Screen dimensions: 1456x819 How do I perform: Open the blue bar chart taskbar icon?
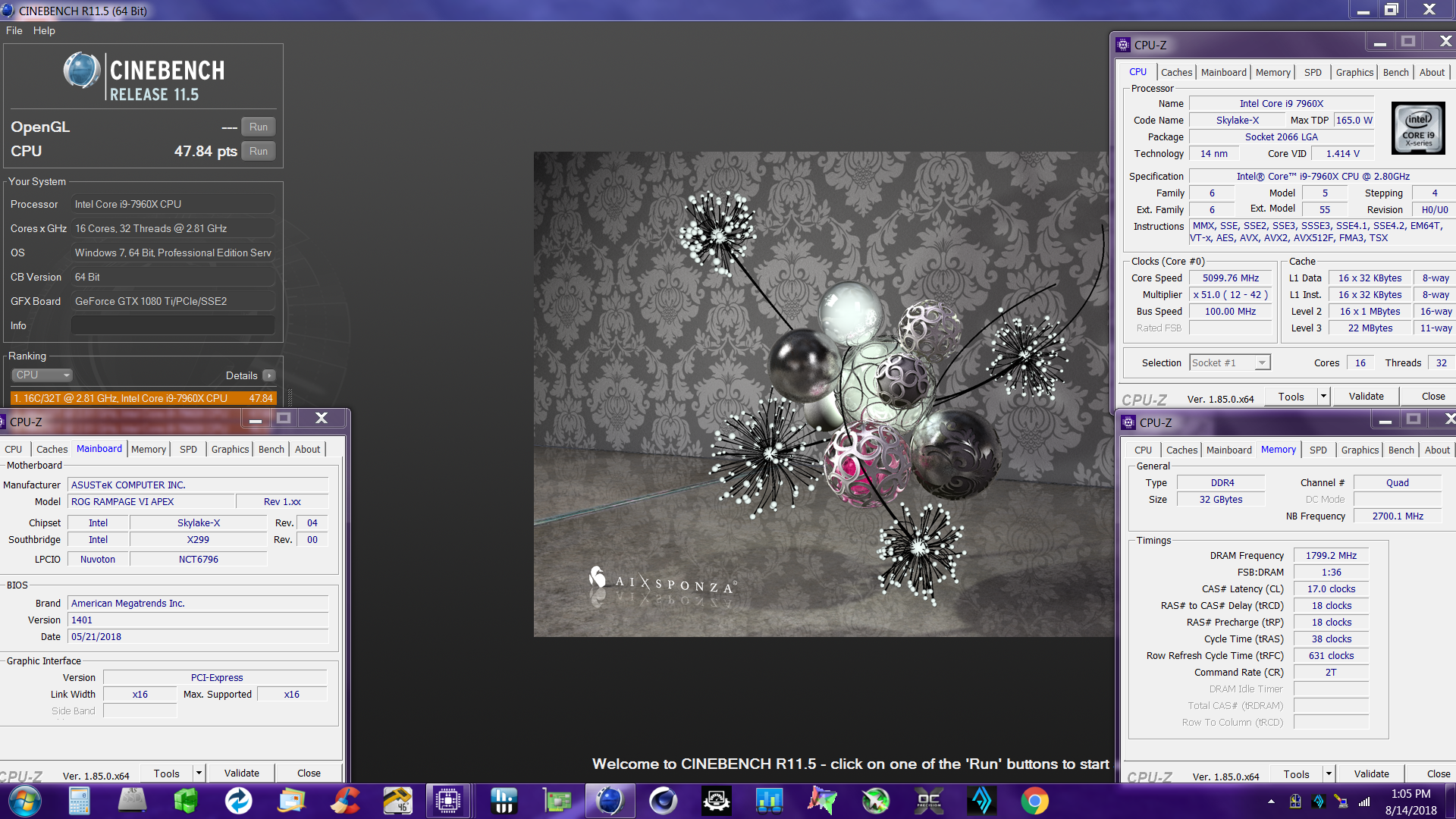[770, 801]
